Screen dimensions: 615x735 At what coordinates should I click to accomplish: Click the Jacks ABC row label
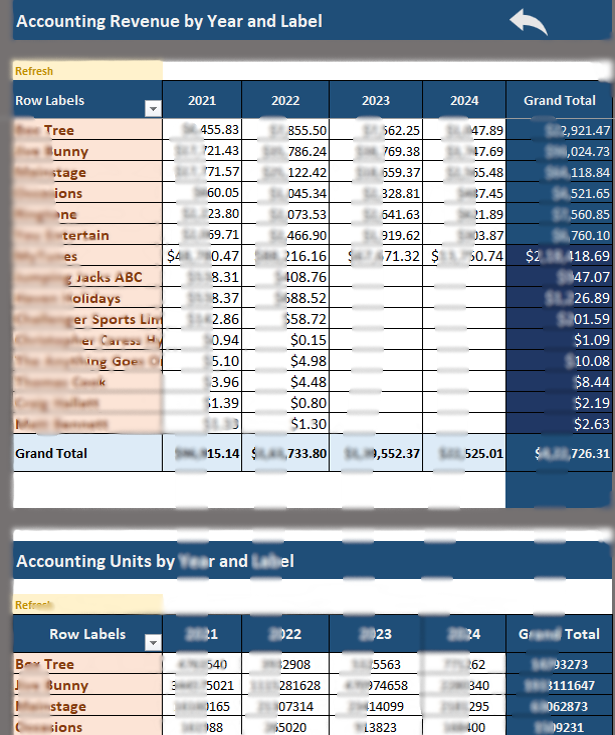coord(88,277)
